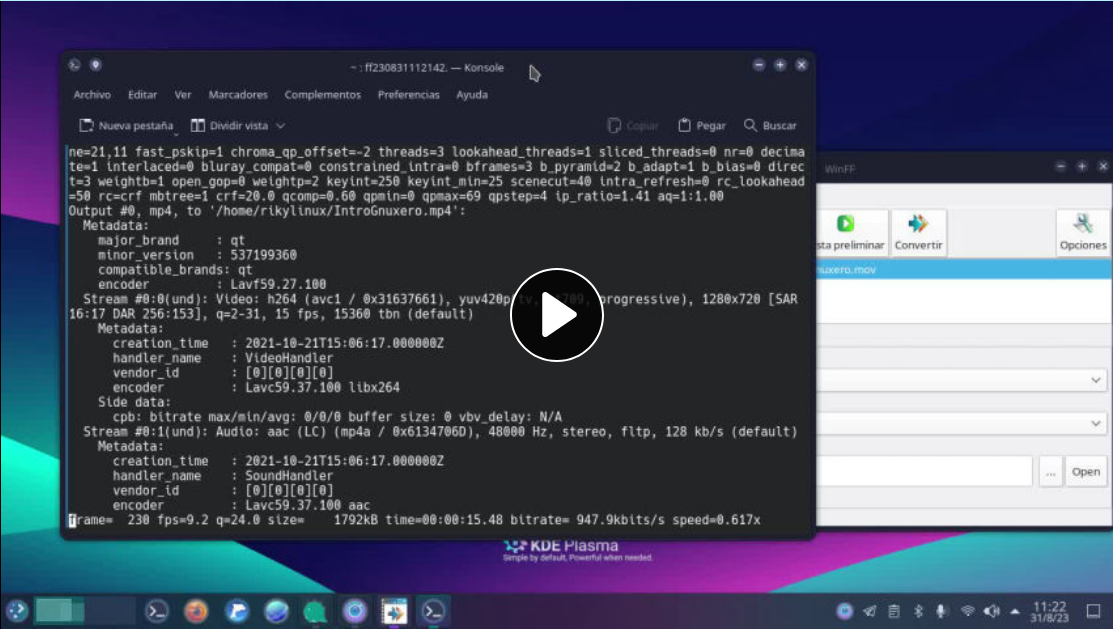Screen dimensions: 1113x629
Task: Click Nueva pestaña in the Konsole toolbar
Action: (126, 126)
